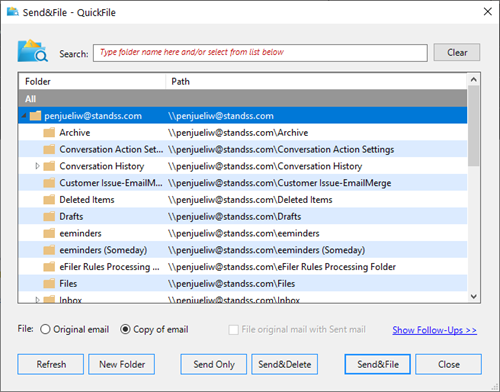Select the eeminders folder name
Image resolution: width=500 pixels, height=392 pixels.
click(x=80, y=233)
